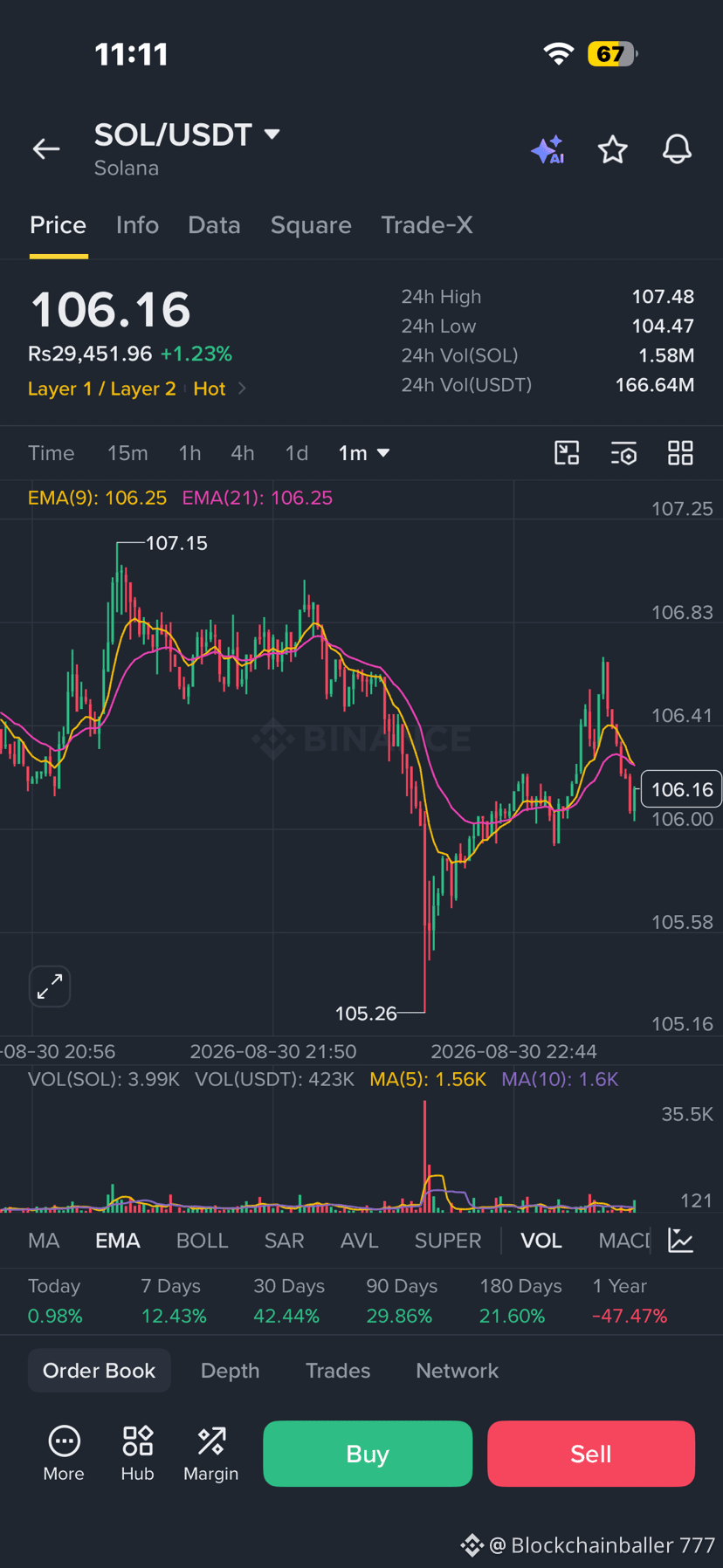Tap the Wi-Fi status icon
Viewport: 723px width, 1568px height.
click(558, 54)
